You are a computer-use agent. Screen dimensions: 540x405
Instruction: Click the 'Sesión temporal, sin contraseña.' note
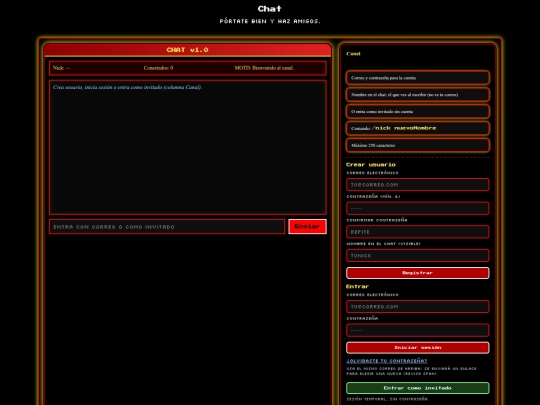coord(387,399)
